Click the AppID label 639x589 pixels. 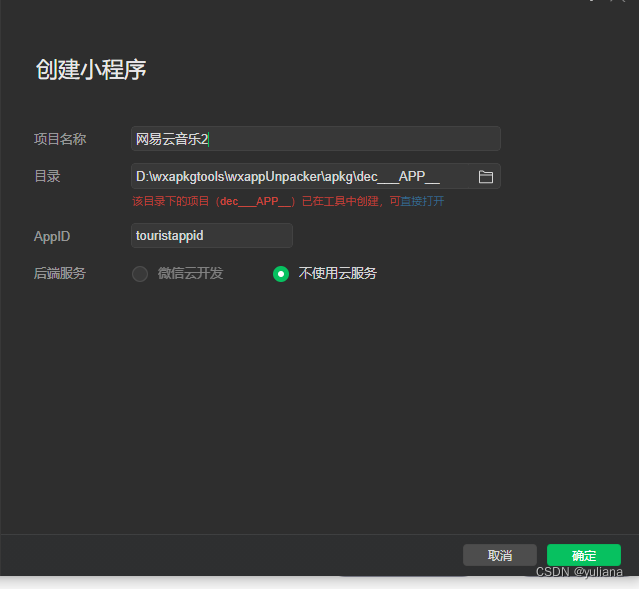52,236
